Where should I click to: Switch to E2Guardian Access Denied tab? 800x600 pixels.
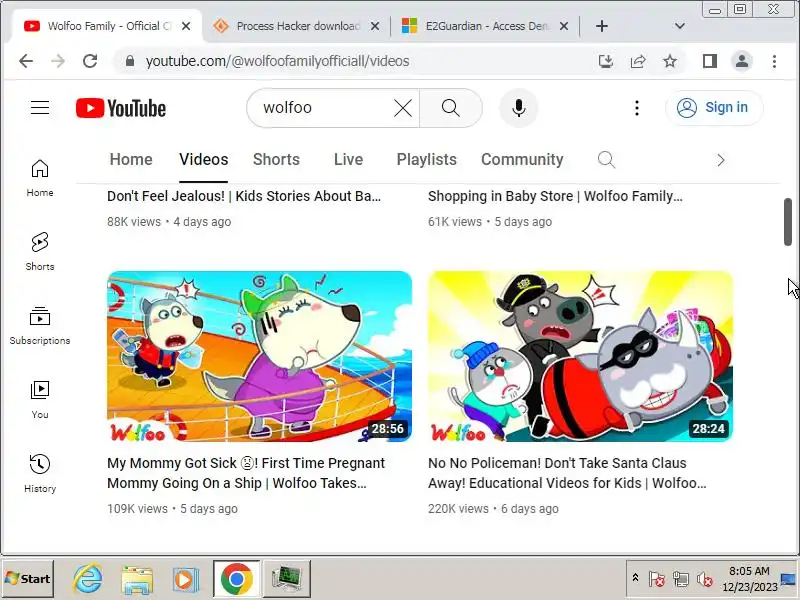[x=487, y=26]
